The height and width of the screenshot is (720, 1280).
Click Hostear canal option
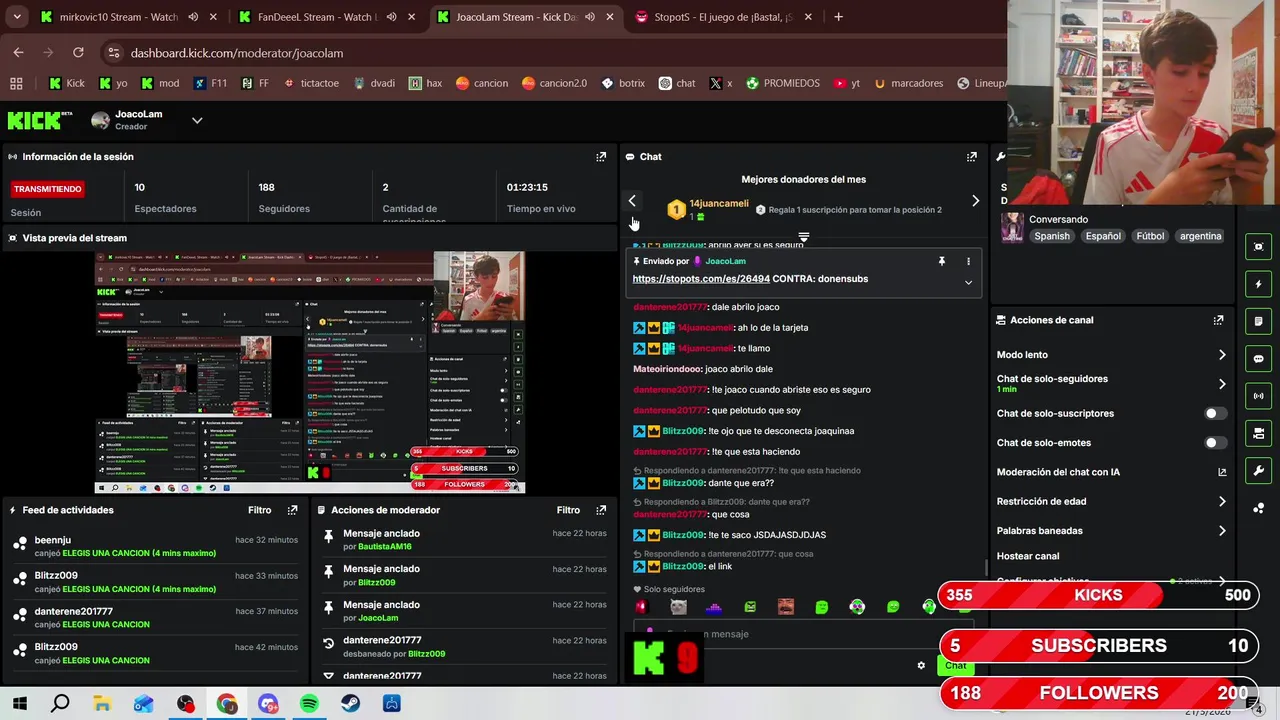(1028, 556)
